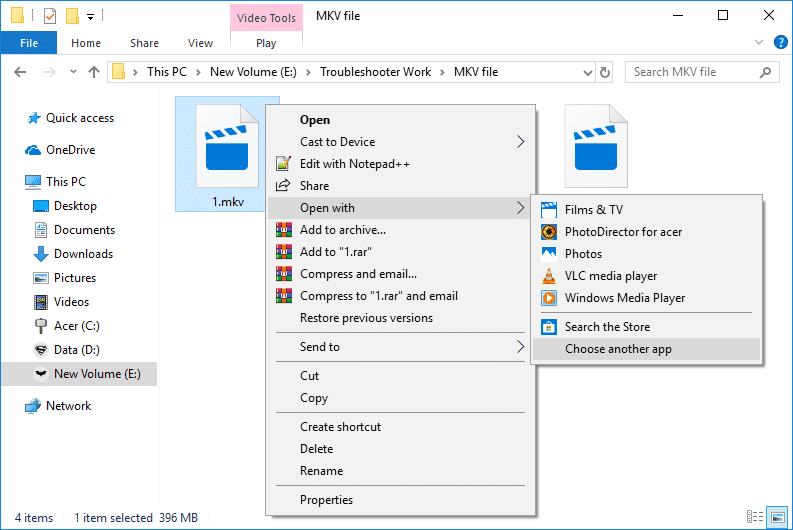This screenshot has width=793, height=530.
Task: Click the Windows Media Player icon
Action: coord(548,298)
